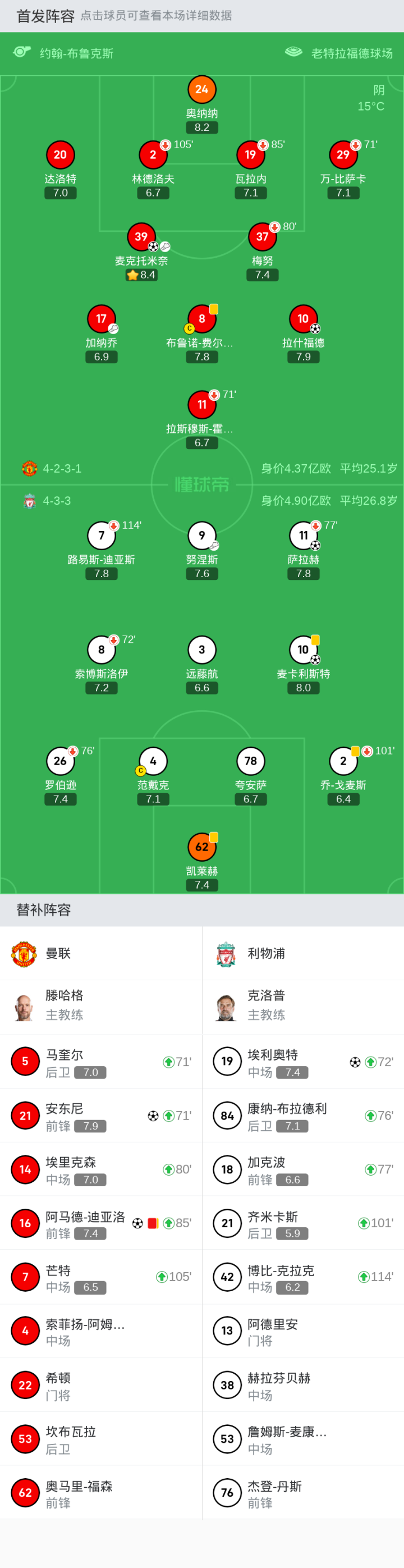Select goalkeeper 奥纳纳's number 24 circle
This screenshot has height=1568, width=404.
pyautogui.click(x=202, y=89)
